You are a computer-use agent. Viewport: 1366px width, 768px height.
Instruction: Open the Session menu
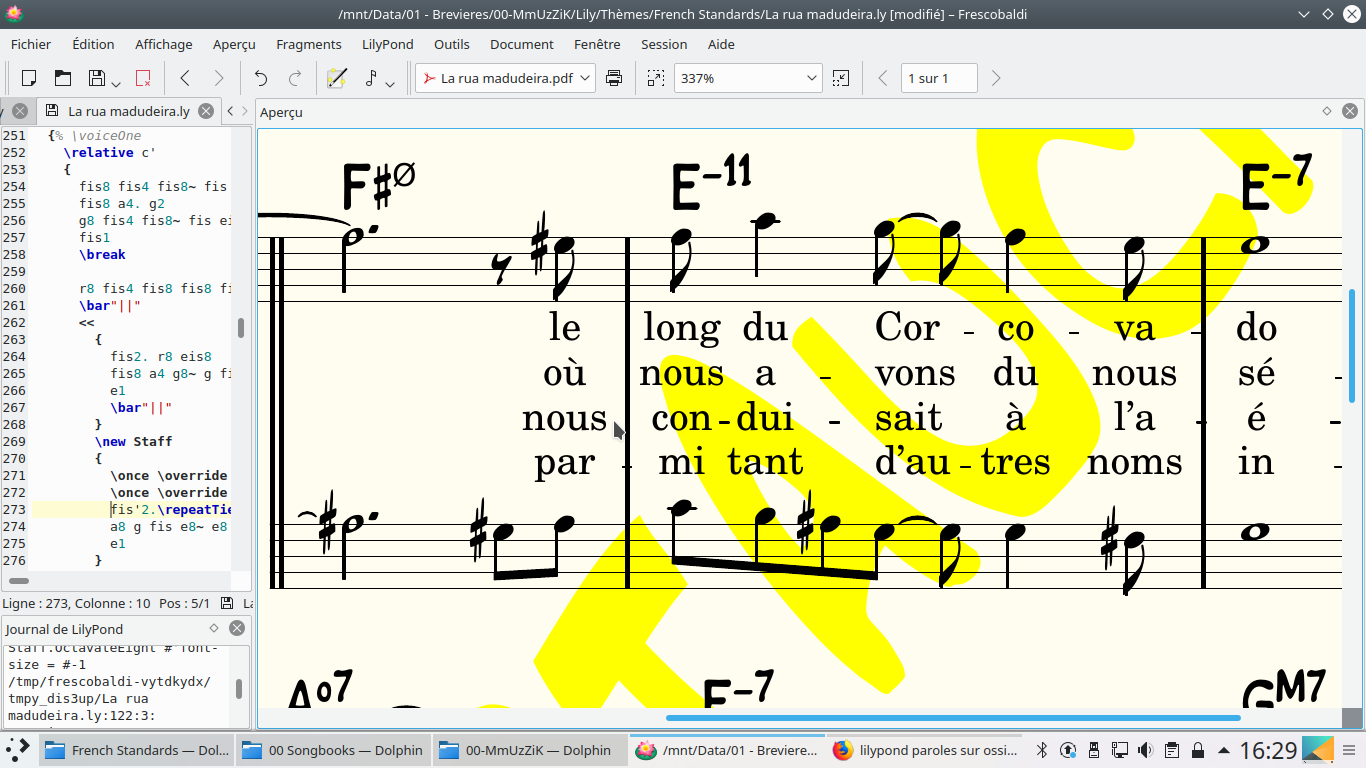tap(664, 44)
